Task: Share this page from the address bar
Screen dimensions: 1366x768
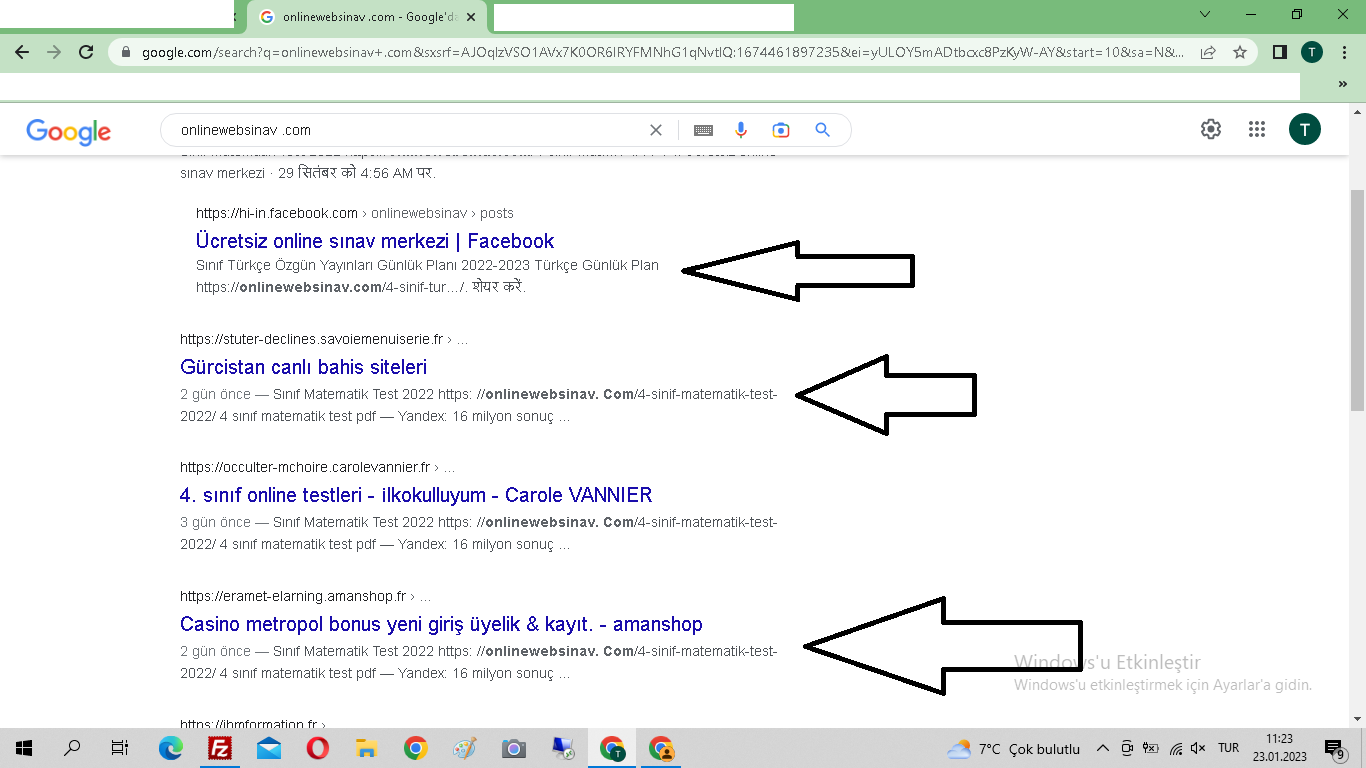Action: tap(1208, 52)
